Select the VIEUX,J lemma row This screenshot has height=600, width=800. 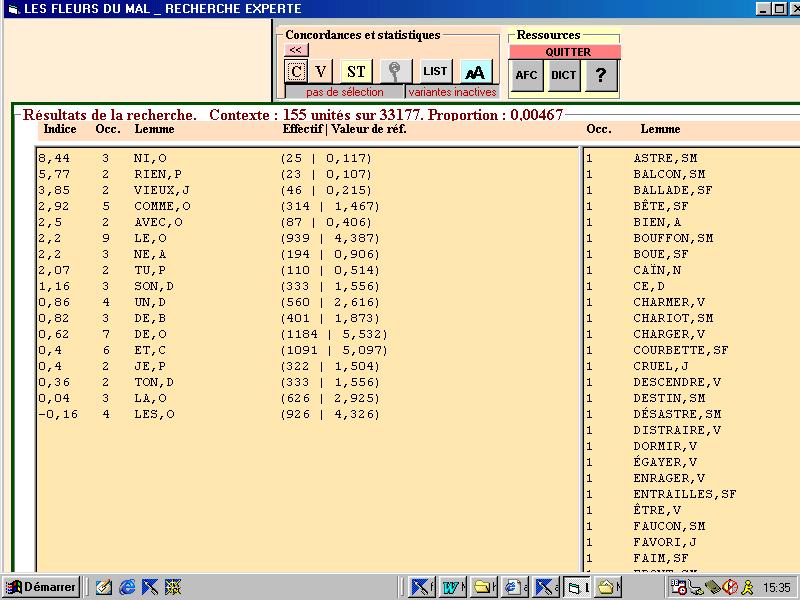click(x=308, y=190)
